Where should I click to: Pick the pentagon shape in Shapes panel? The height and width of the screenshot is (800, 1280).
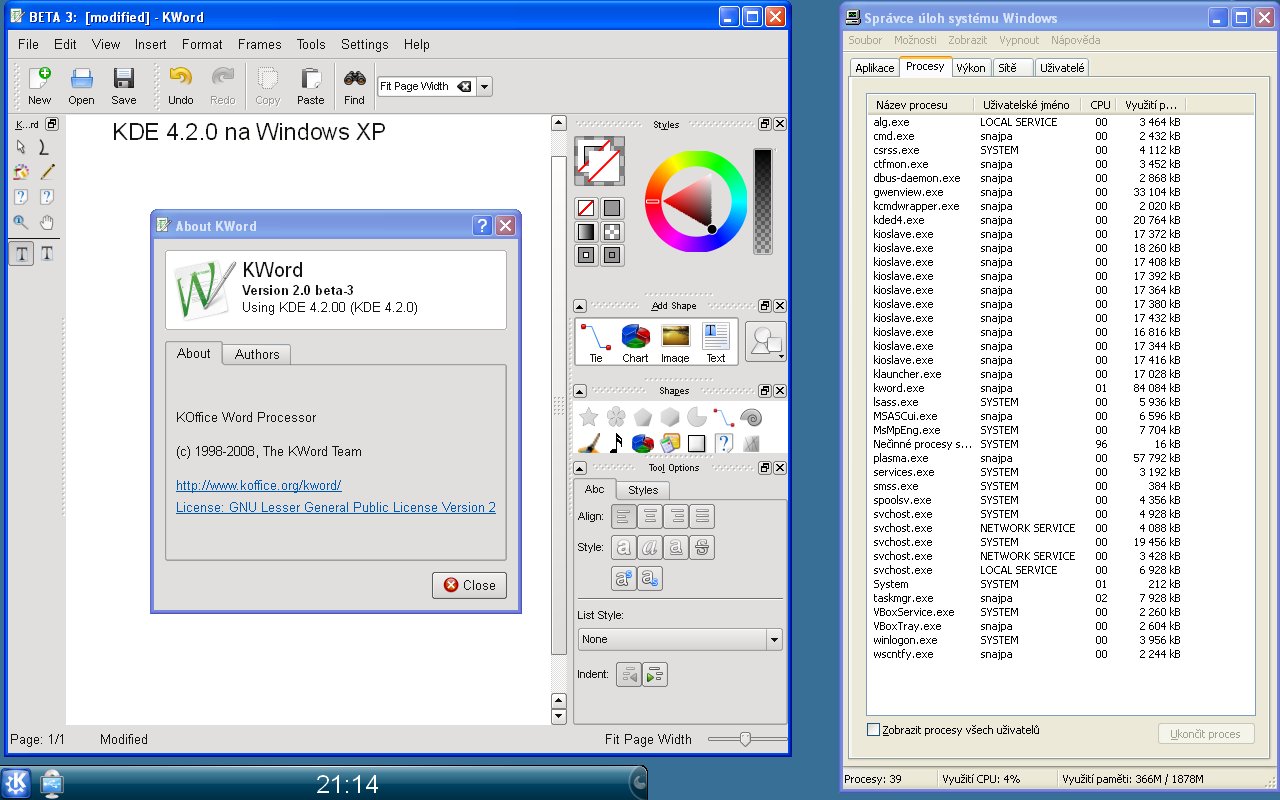tap(642, 417)
